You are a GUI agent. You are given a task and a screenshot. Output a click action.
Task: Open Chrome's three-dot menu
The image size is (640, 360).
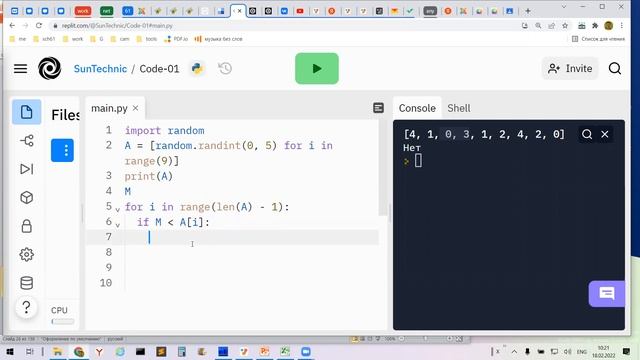[622, 26]
